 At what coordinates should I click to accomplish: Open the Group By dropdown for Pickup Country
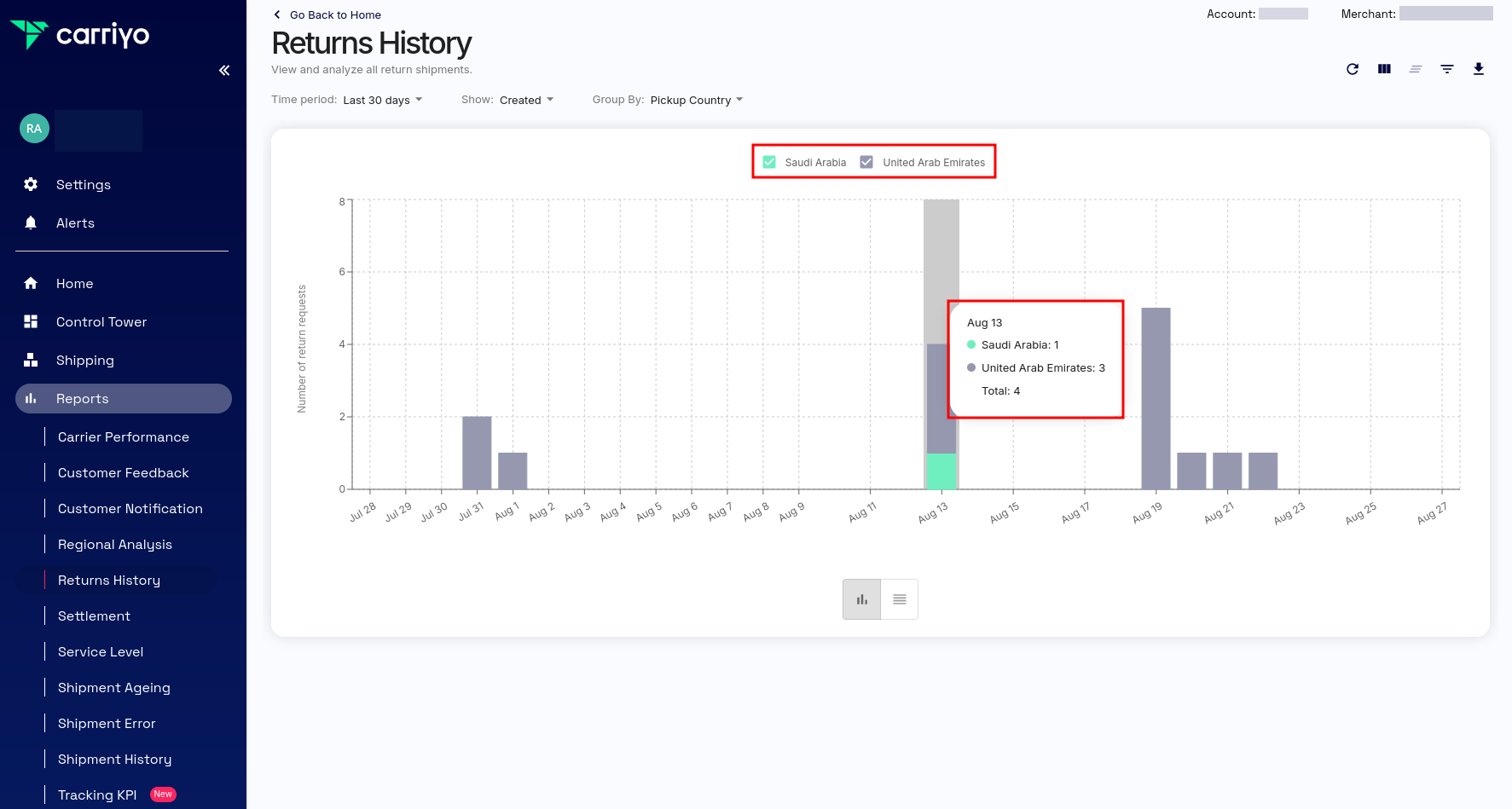697,100
